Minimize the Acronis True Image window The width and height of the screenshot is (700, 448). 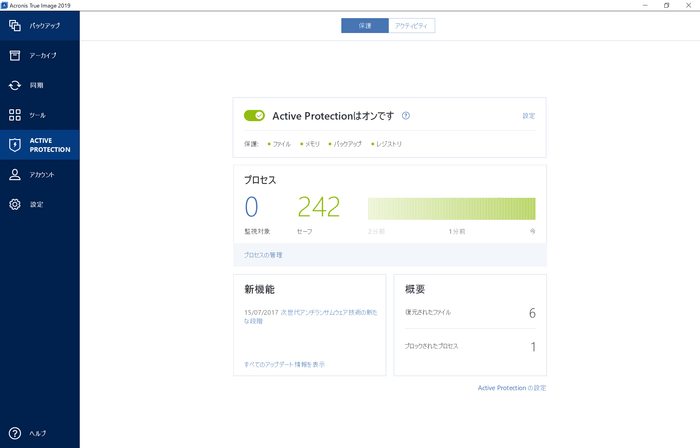point(645,5)
